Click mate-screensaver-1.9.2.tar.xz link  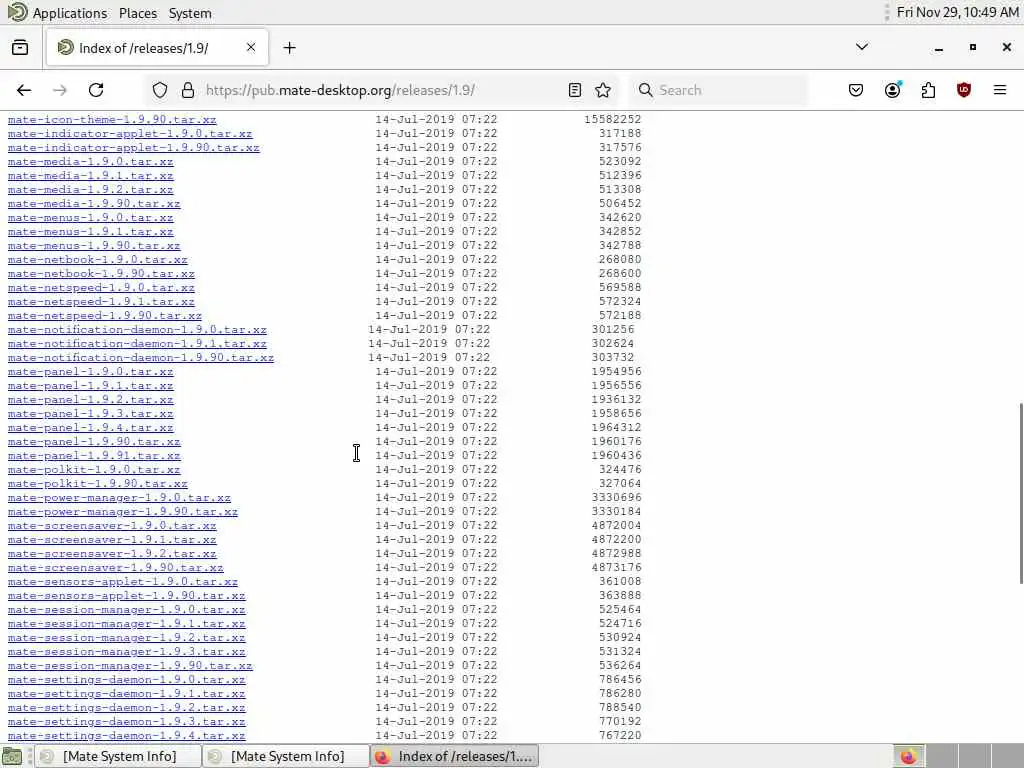click(112, 554)
